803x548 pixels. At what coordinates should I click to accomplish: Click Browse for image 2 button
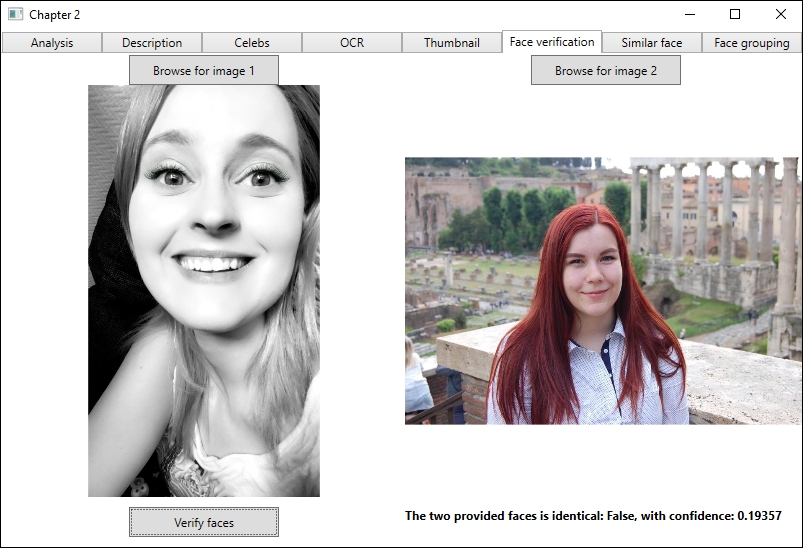click(x=606, y=70)
